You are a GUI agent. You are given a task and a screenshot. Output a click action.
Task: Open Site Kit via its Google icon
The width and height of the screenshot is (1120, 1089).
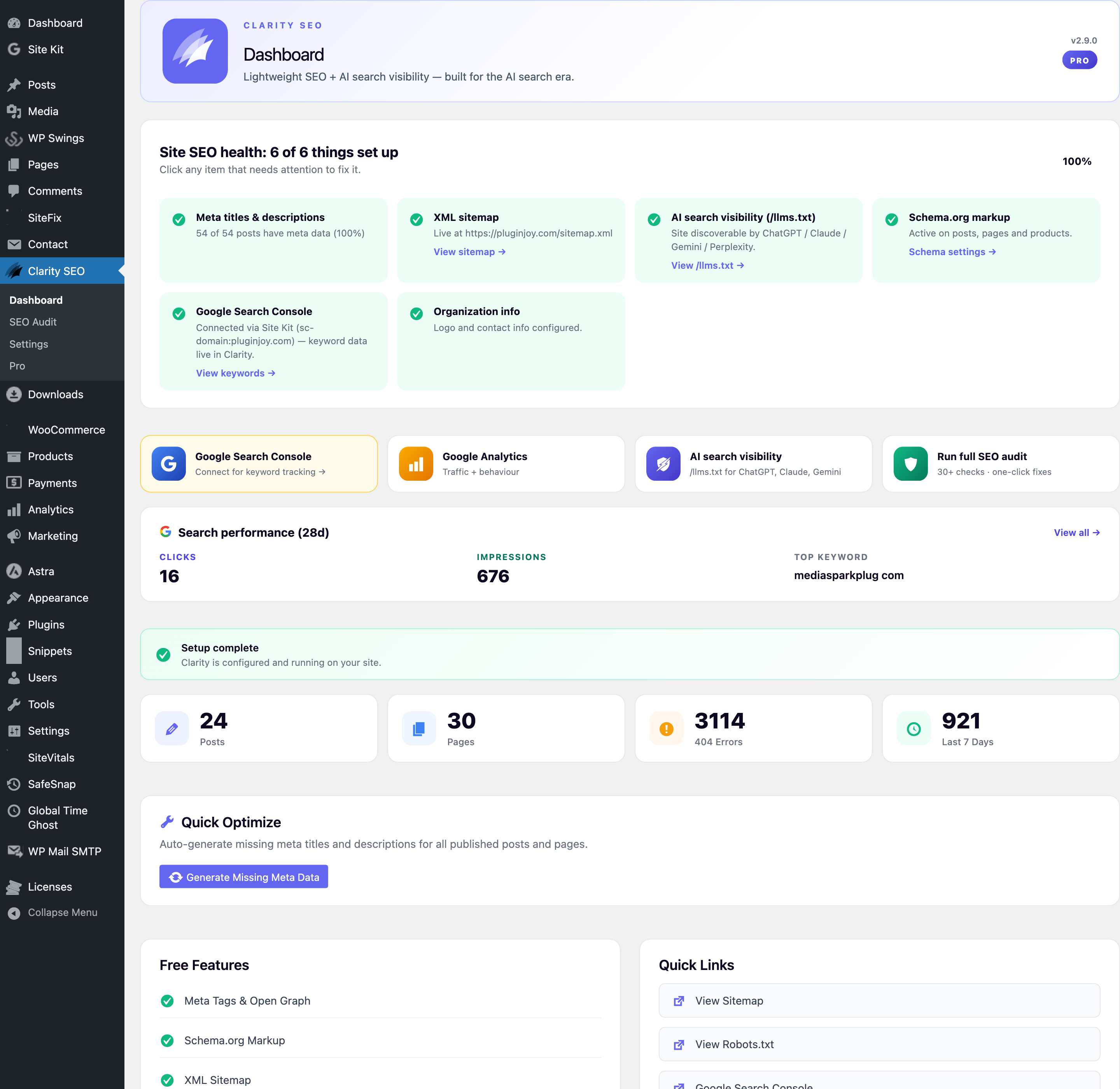click(x=14, y=49)
